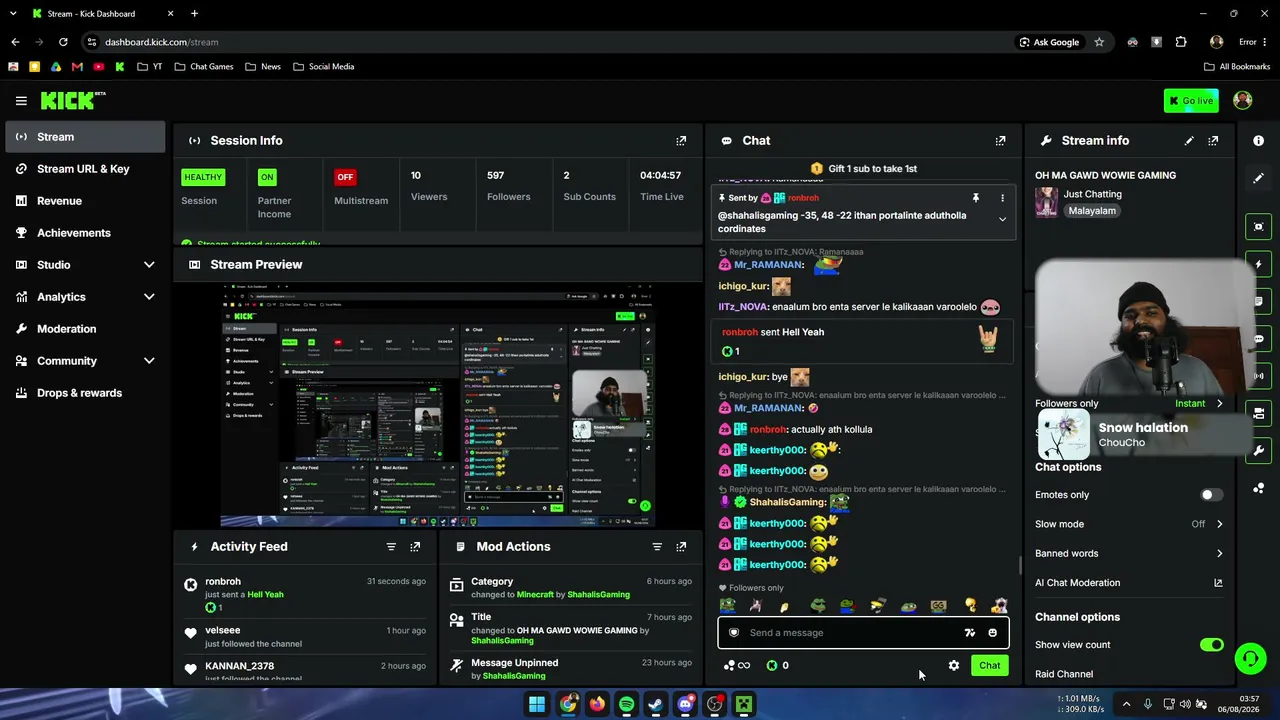Open Steam from the taskbar
The image size is (1280, 720).
coord(655,704)
